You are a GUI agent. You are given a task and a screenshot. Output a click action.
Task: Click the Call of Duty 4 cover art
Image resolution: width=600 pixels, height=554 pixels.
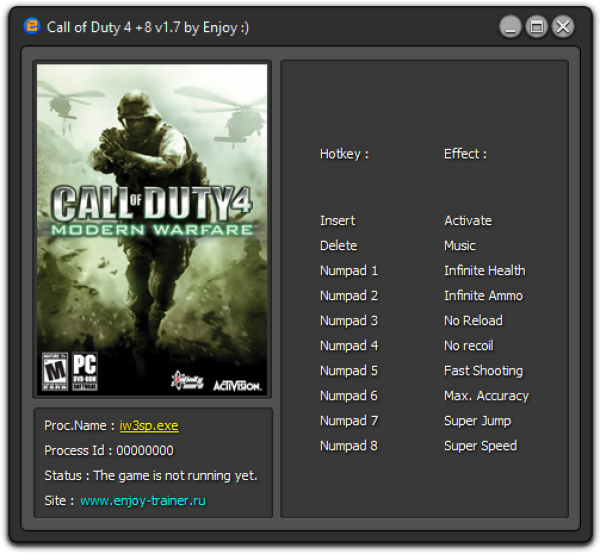click(x=152, y=229)
